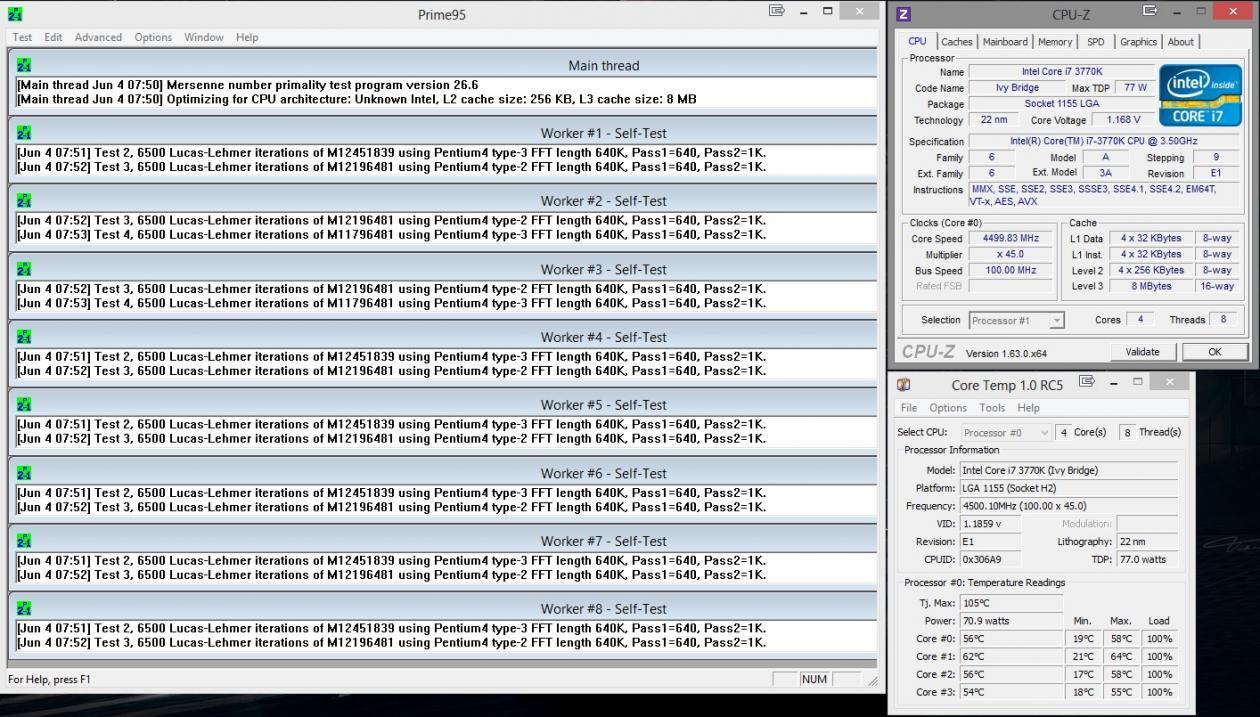Viewport: 1260px width, 717px height.
Task: Click the Code Name field Ivy Bridge
Action: click(1017, 88)
